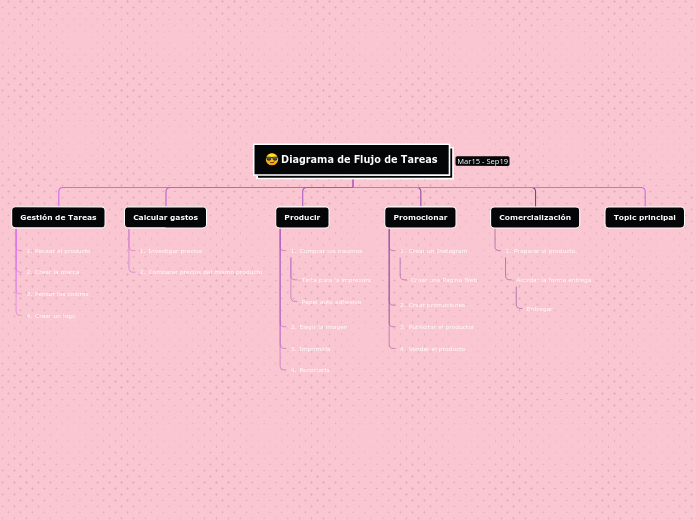
Task: Click subtopic '4. Crear un logo'
Action: [51, 316]
